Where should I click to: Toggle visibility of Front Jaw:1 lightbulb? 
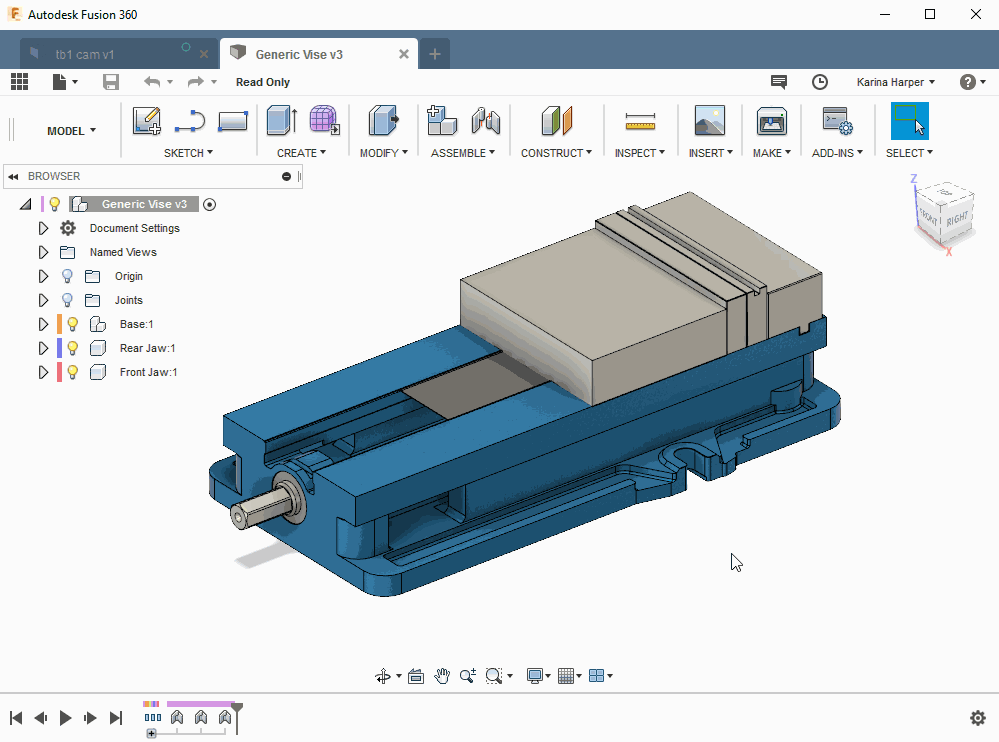point(73,372)
